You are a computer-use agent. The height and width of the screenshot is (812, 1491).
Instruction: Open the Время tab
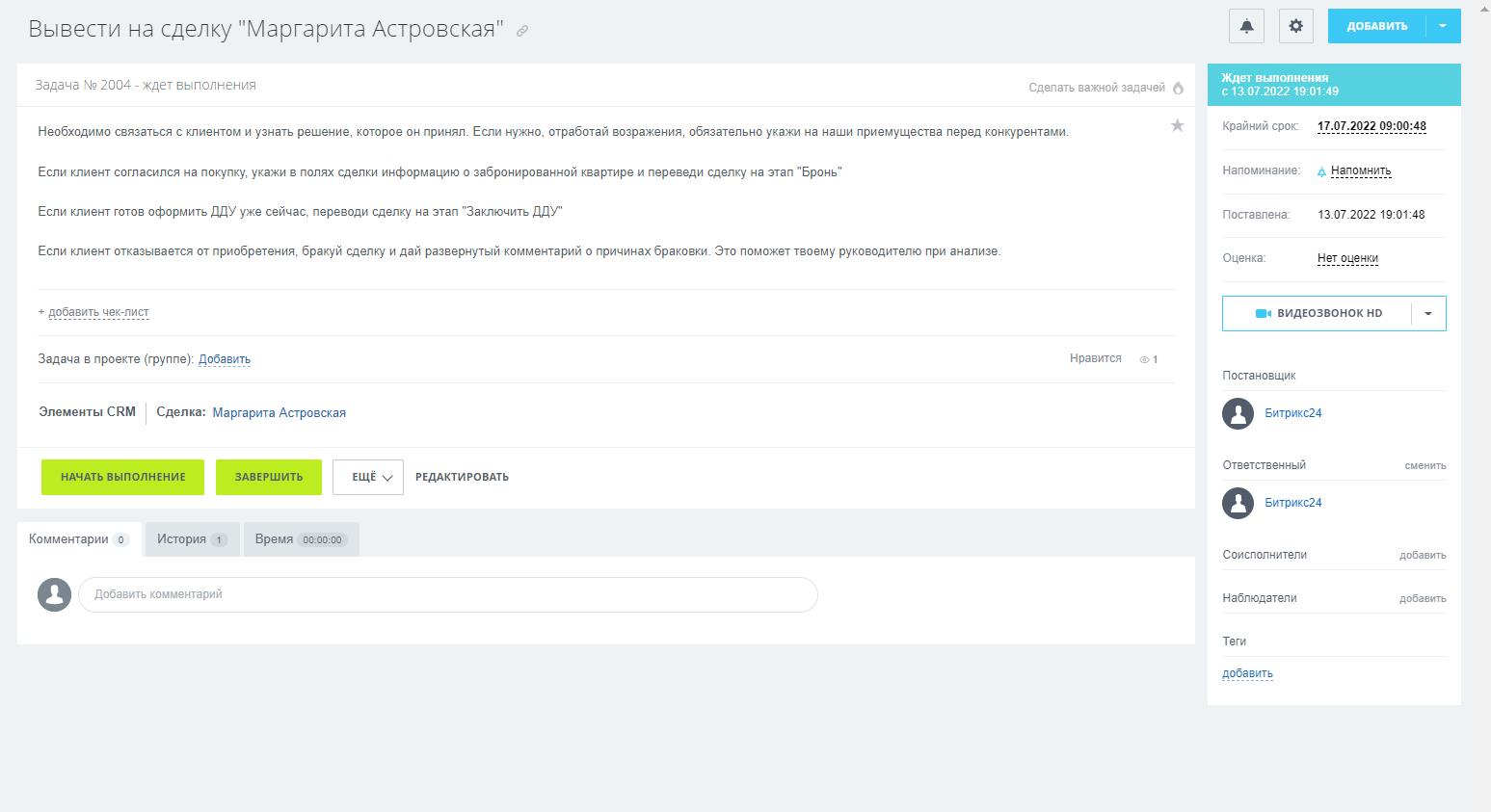[x=301, y=539]
